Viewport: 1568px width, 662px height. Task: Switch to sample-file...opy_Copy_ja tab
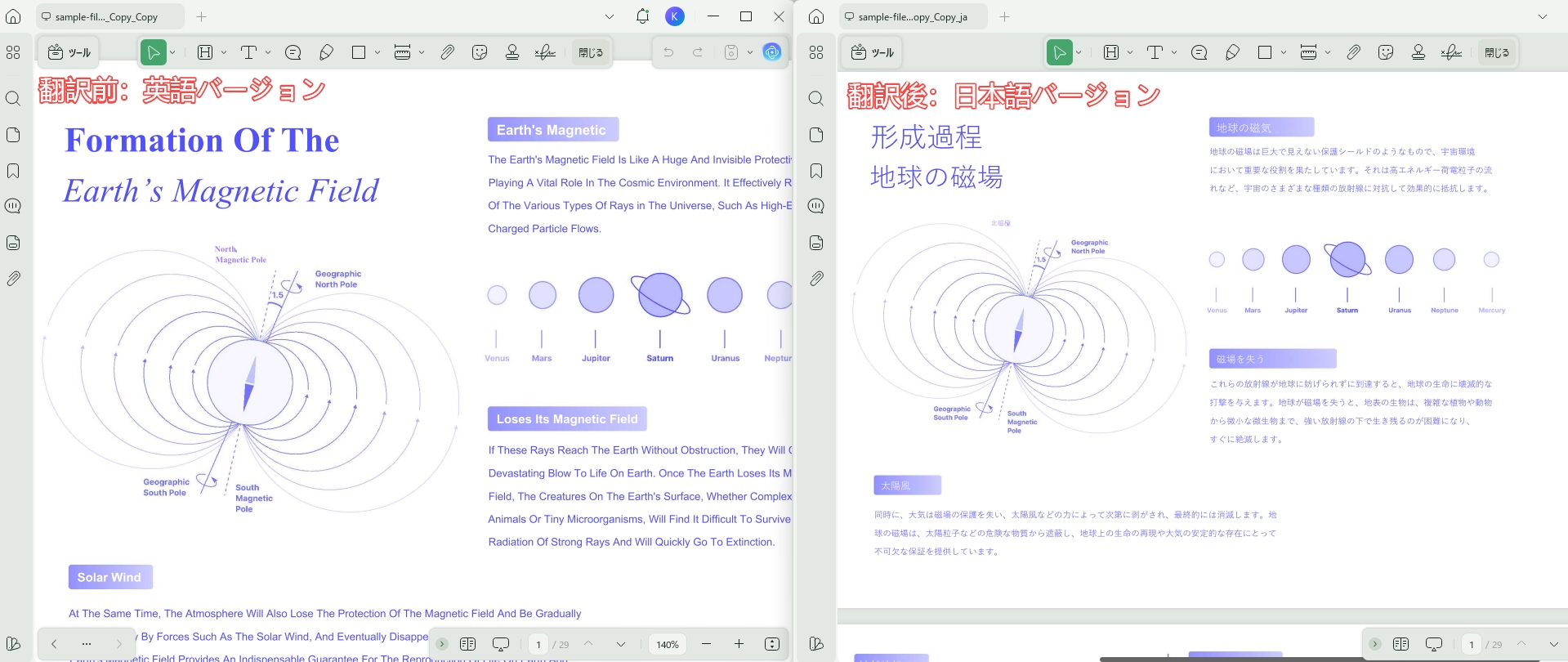[913, 16]
